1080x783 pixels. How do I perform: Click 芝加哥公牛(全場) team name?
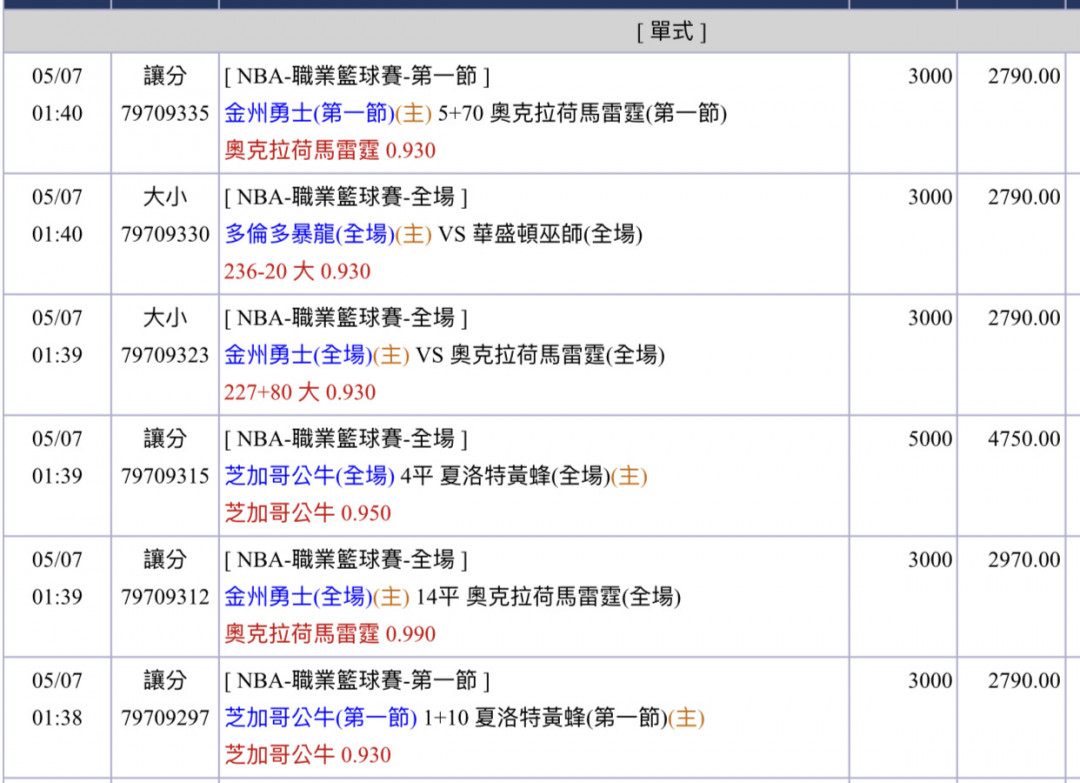[x=309, y=476]
